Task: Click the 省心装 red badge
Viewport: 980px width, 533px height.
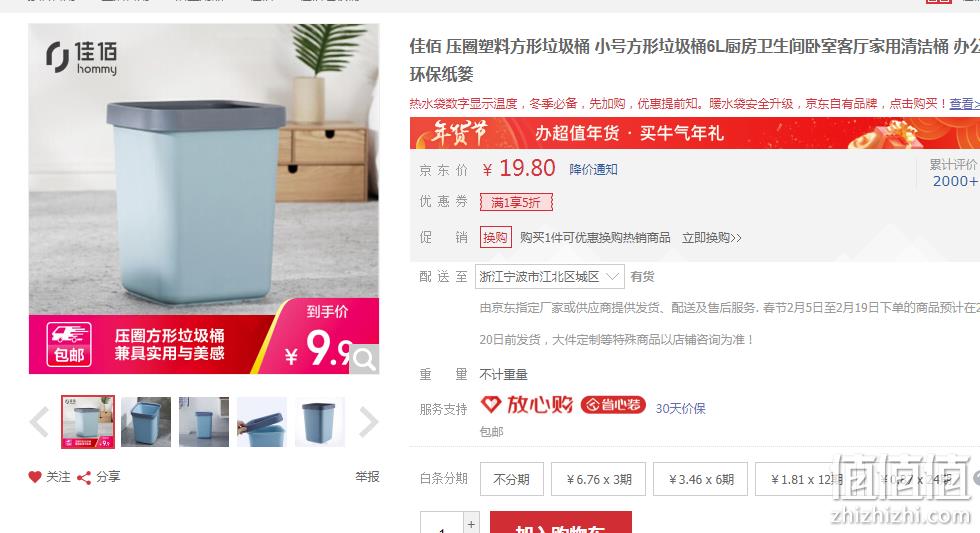Action: pyautogui.click(x=613, y=405)
